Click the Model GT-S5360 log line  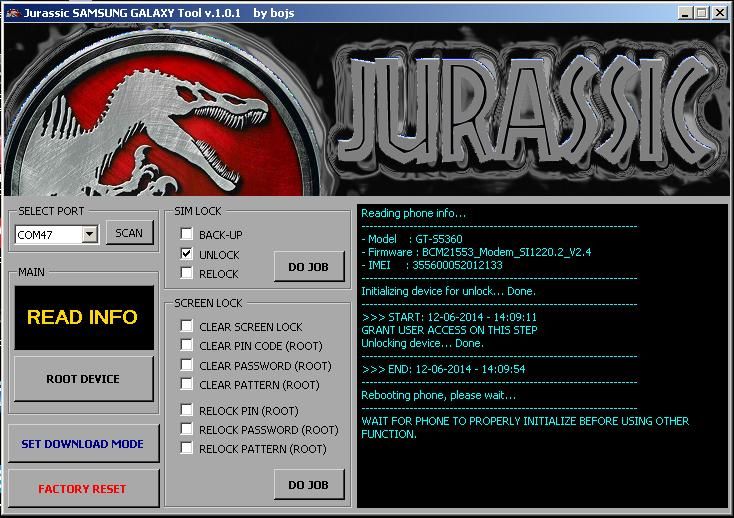click(x=412, y=239)
